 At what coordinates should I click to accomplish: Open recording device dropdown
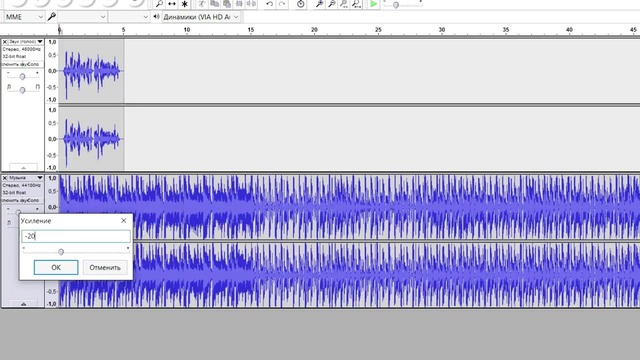point(82,17)
